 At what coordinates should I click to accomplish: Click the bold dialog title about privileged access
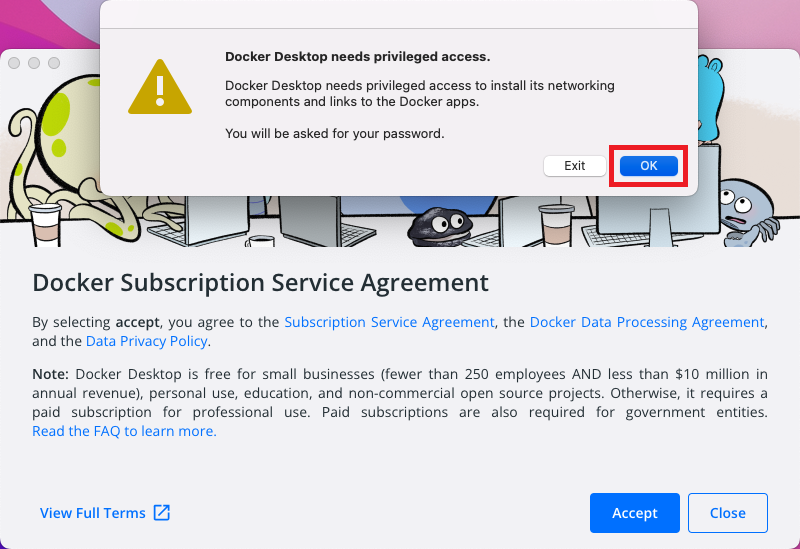coord(357,57)
